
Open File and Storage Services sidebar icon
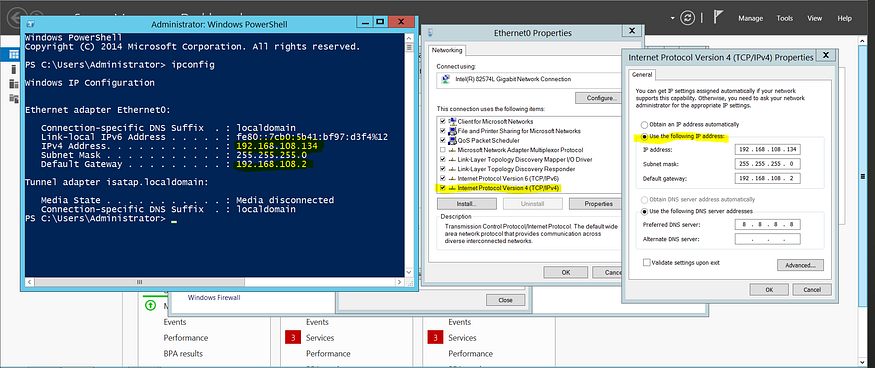(13, 98)
